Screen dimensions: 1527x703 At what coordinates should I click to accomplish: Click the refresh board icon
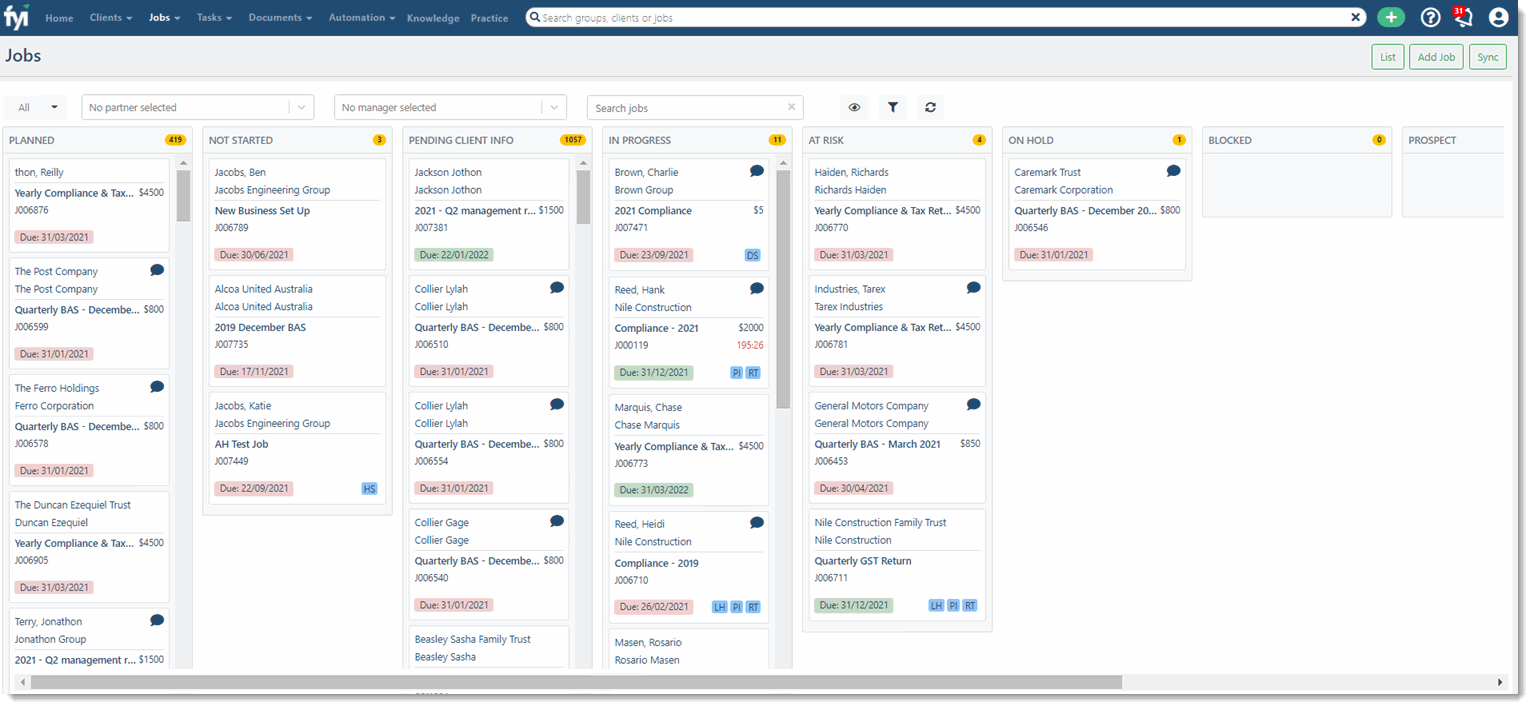(931, 107)
